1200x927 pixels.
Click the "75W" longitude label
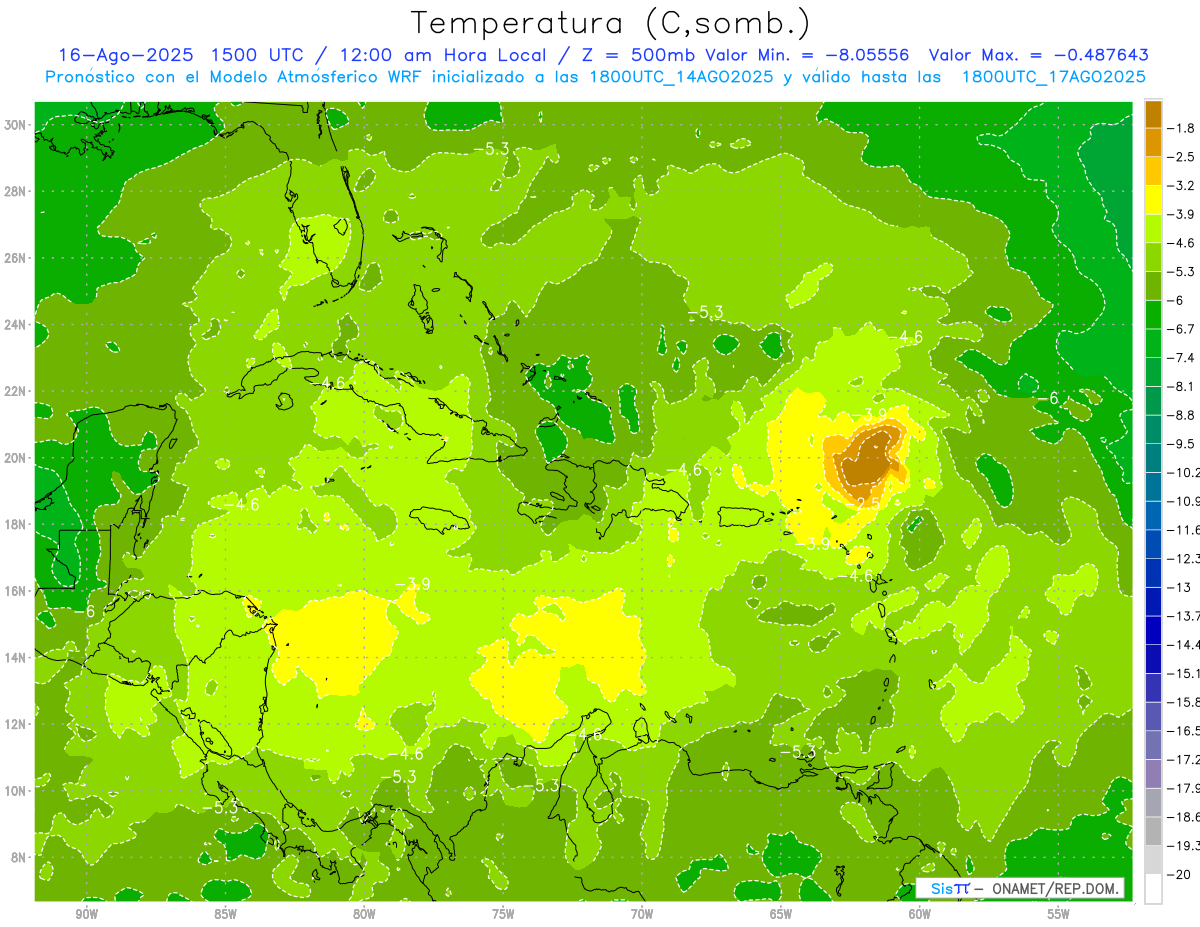503,914
